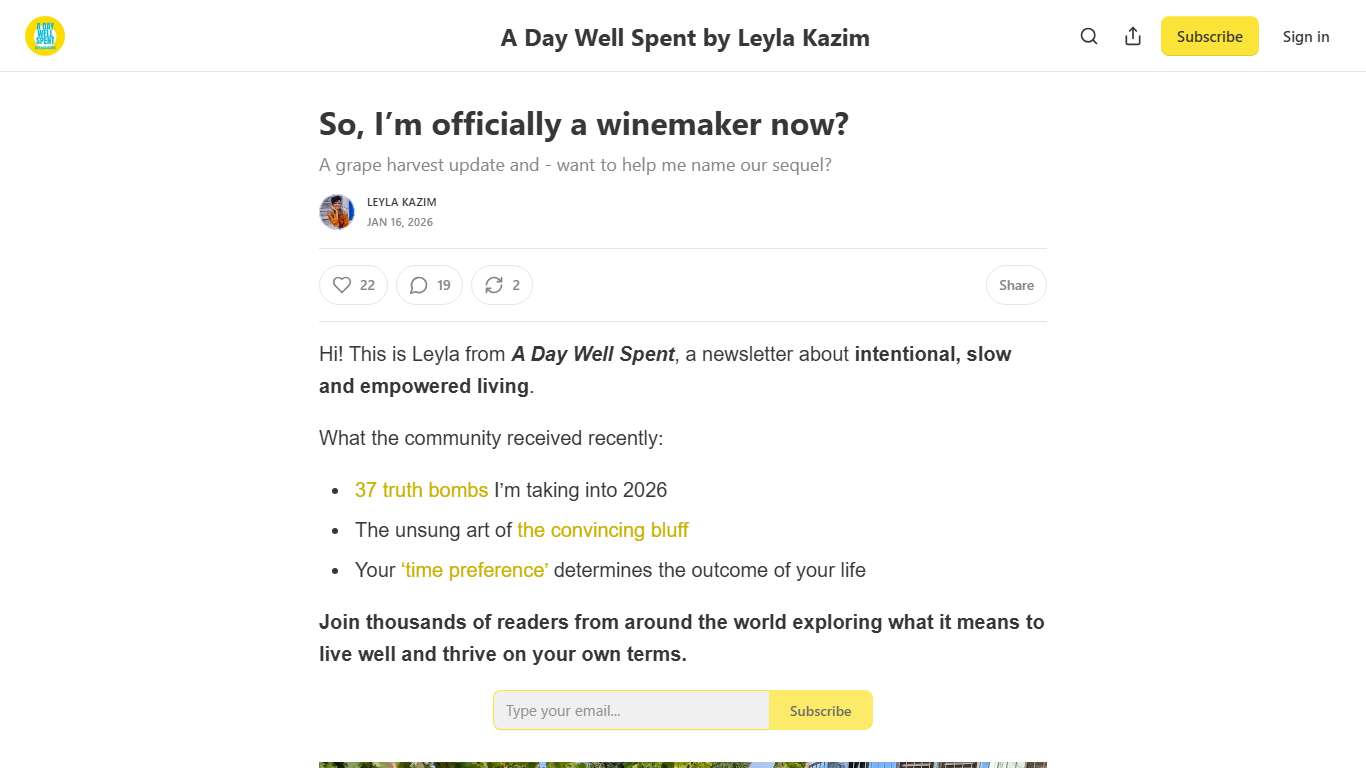Click the newsletter title in header
Viewport: 1366px width, 768px height.
coord(685,38)
